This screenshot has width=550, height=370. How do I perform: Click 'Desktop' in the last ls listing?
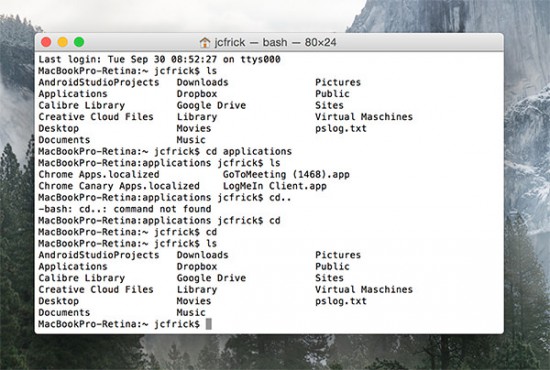[x=58, y=301]
